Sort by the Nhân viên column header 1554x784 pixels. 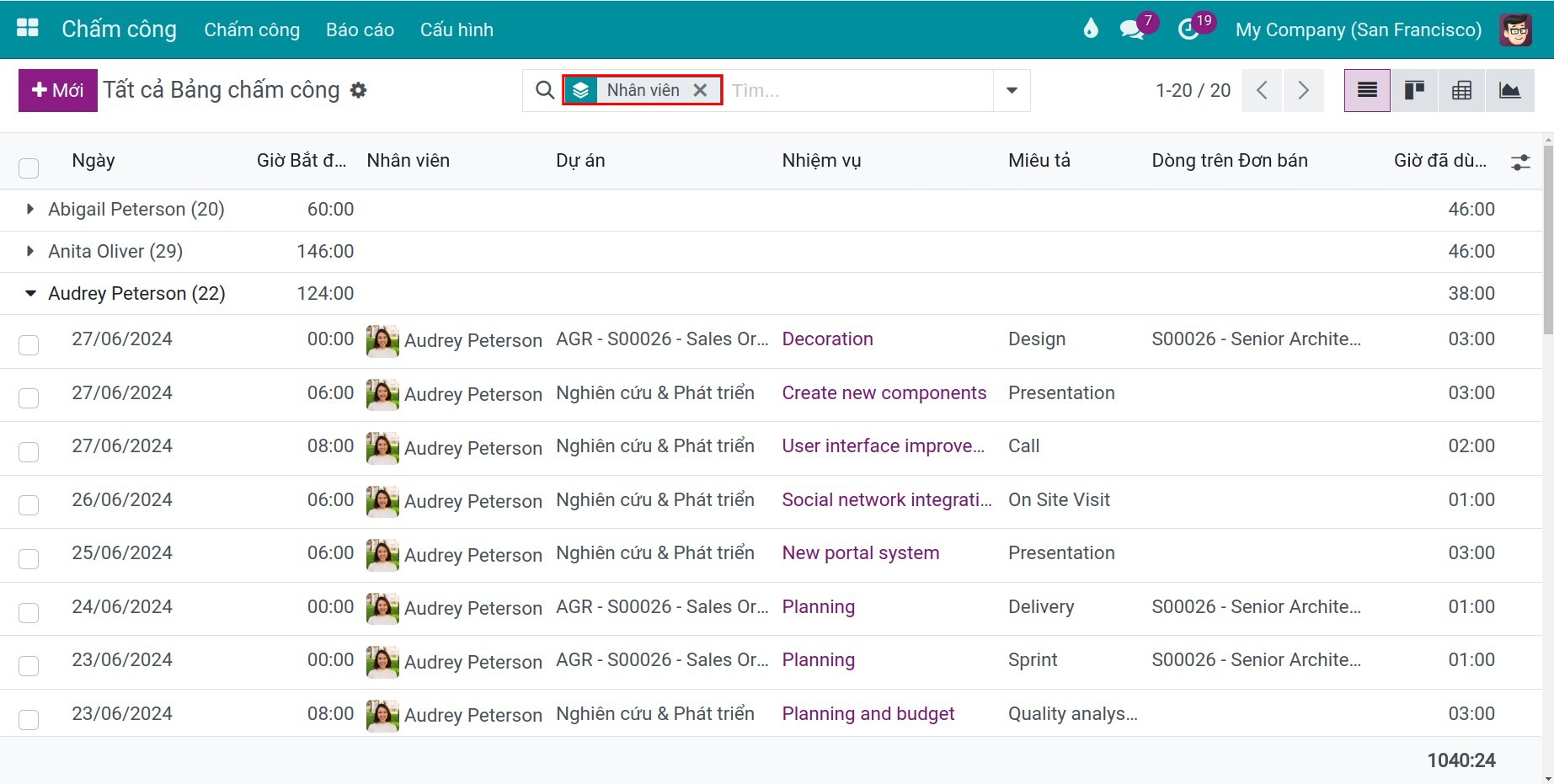[408, 160]
